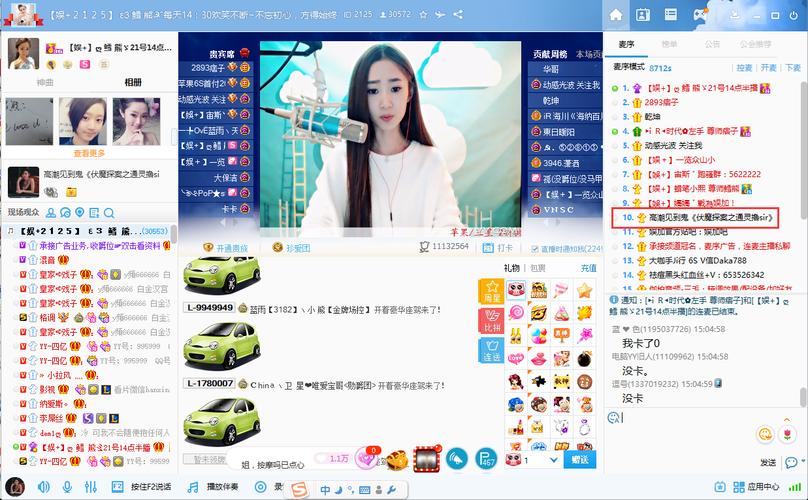
Task: Click the blue megaphone broadcast icon
Action: (457, 459)
